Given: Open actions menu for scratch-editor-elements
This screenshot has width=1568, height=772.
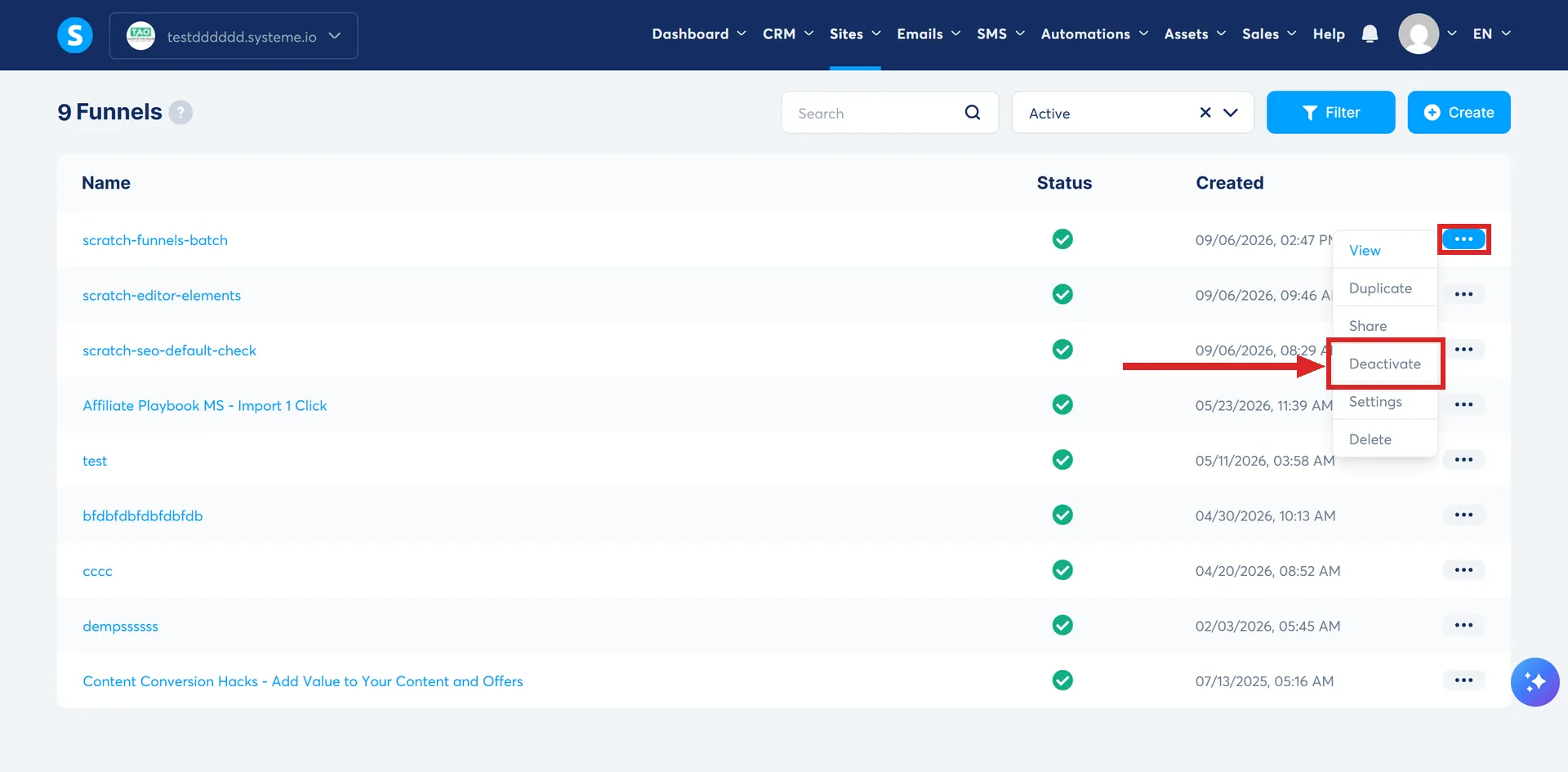Looking at the screenshot, I should point(1463,294).
